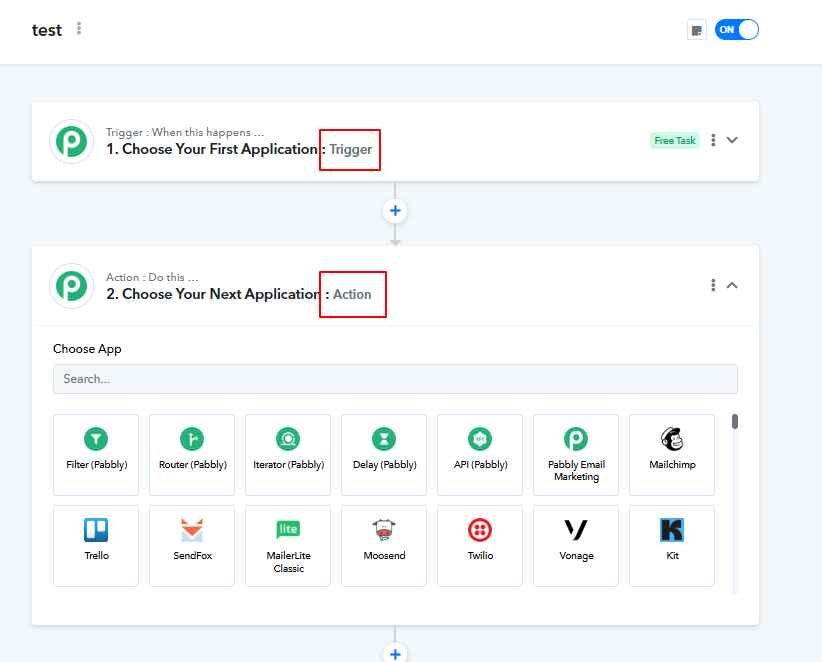
Task: Select the Moosend app
Action: pyautogui.click(x=384, y=546)
